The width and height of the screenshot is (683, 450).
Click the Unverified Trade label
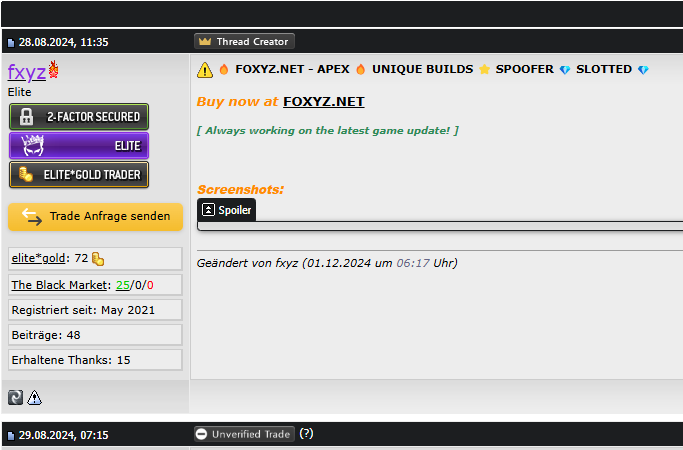(x=244, y=434)
